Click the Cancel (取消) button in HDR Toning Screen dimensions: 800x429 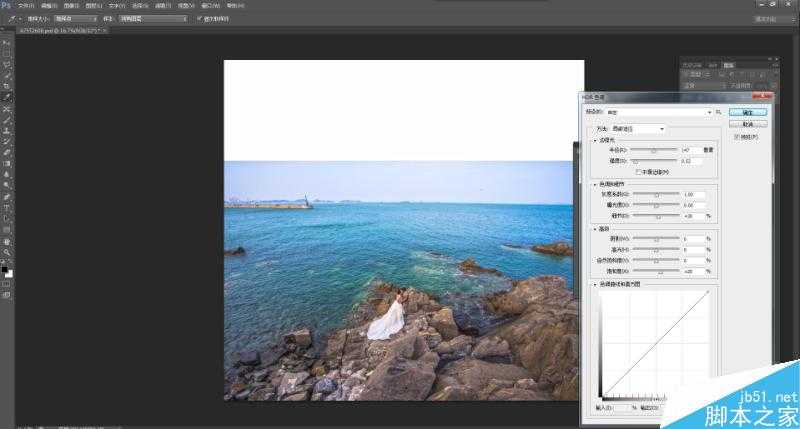pyautogui.click(x=748, y=125)
